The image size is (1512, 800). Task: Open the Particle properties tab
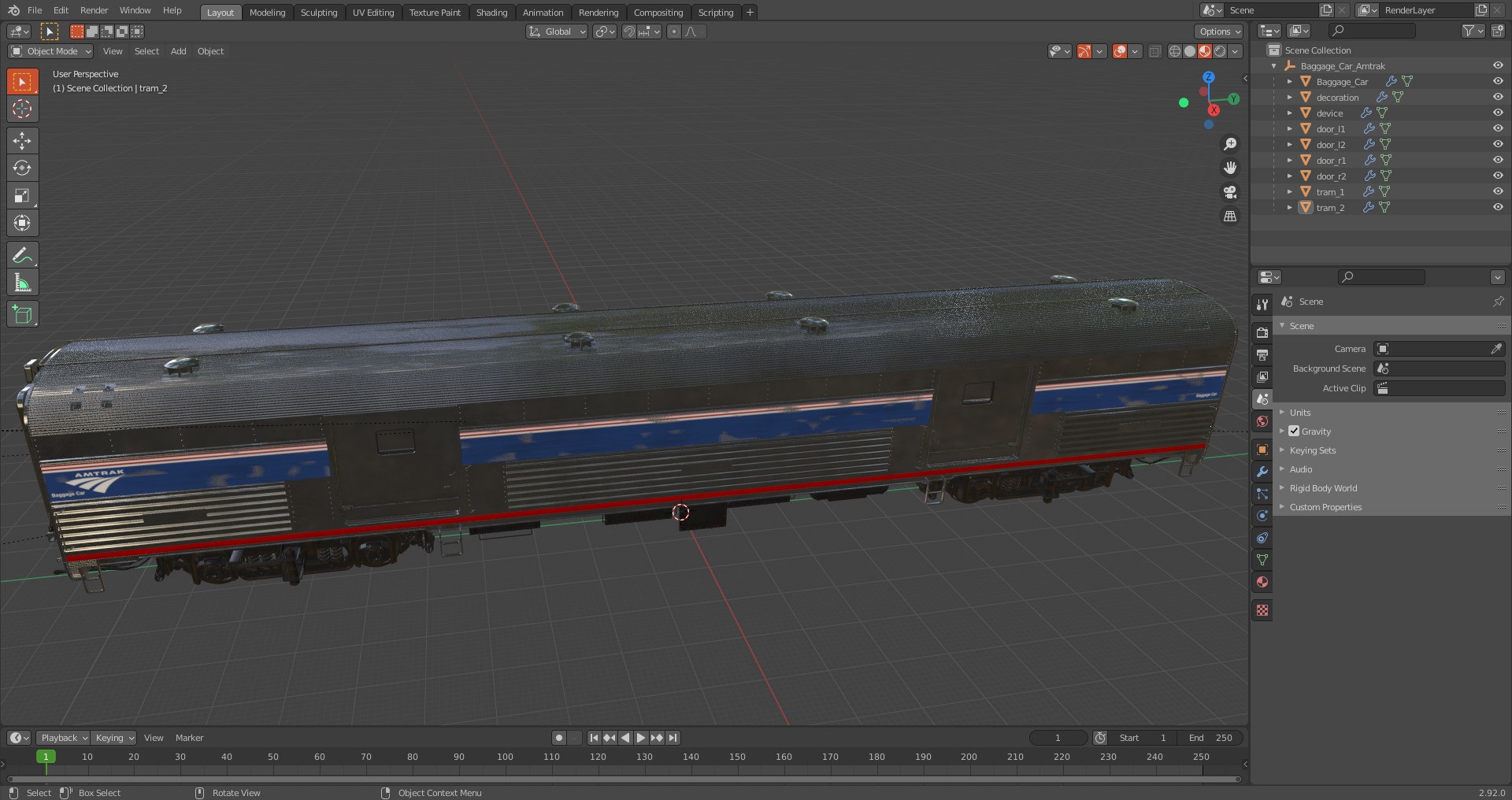click(x=1262, y=494)
